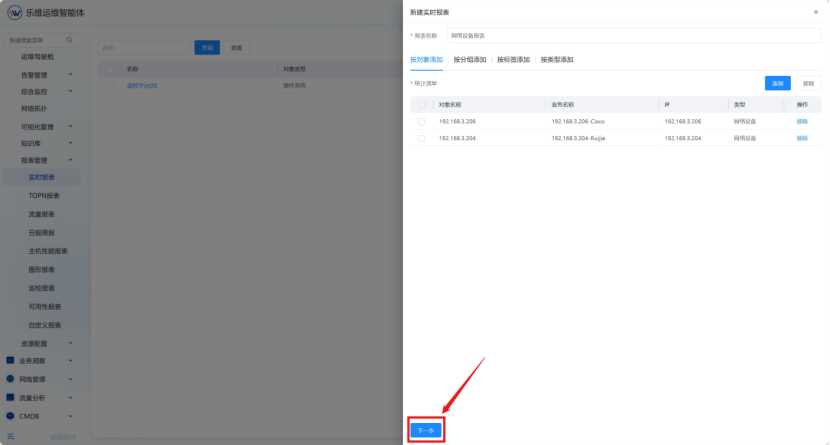Open 自定义报表 in sidebar
This screenshot has height=445, width=830.
[45, 325]
